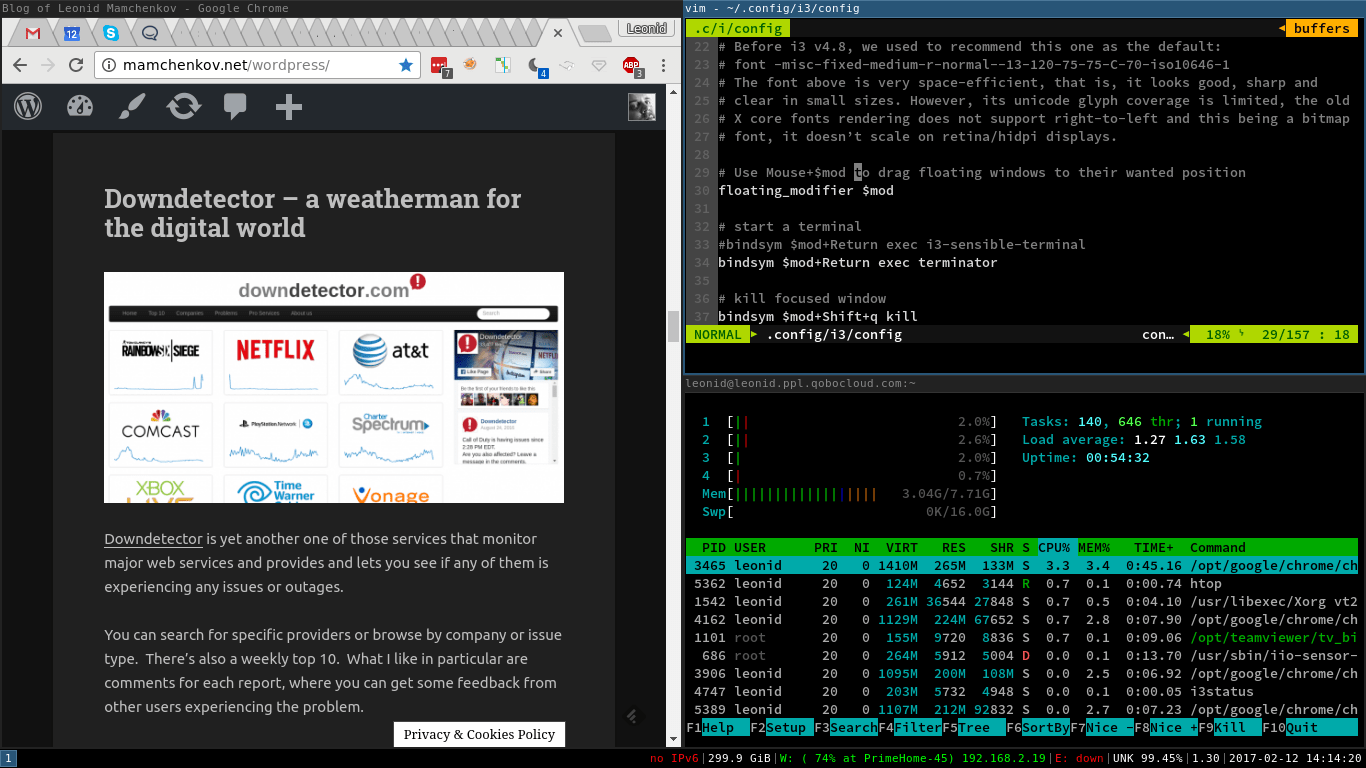The width and height of the screenshot is (1366, 768).
Task: Click the handshake extension icon
Action: (567, 65)
